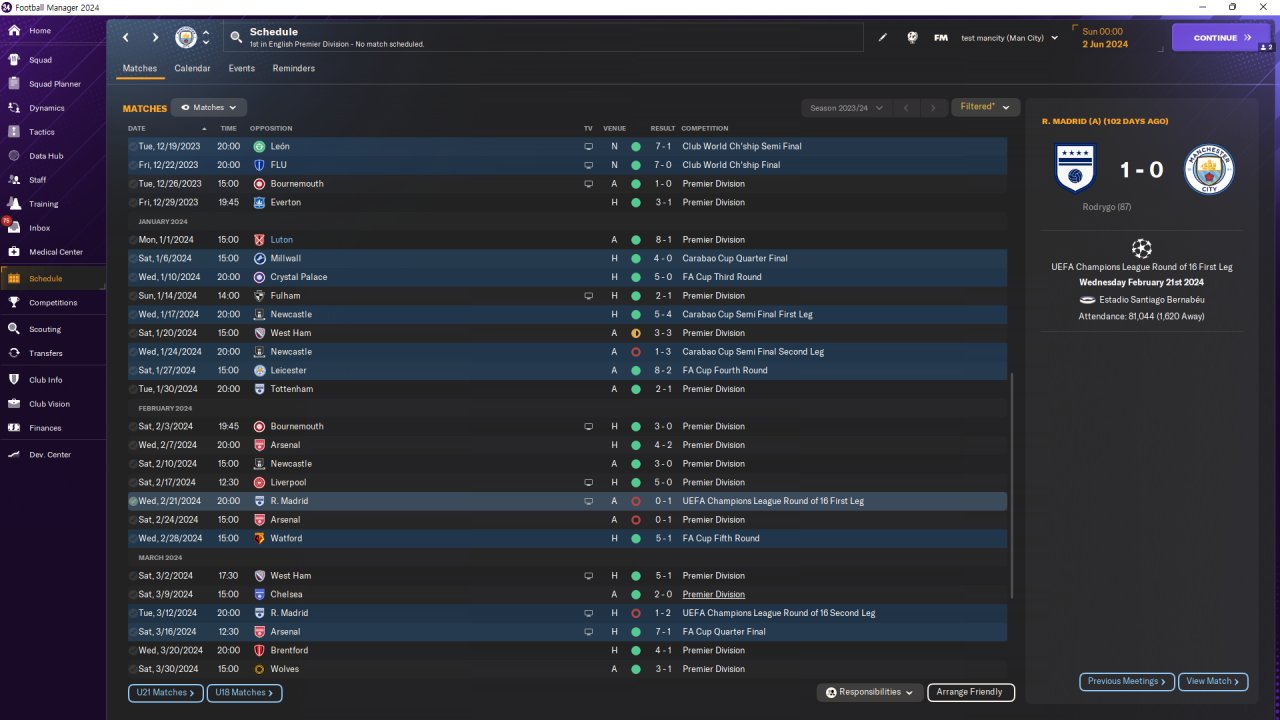Open Competitions in the sidebar menu

53,303
